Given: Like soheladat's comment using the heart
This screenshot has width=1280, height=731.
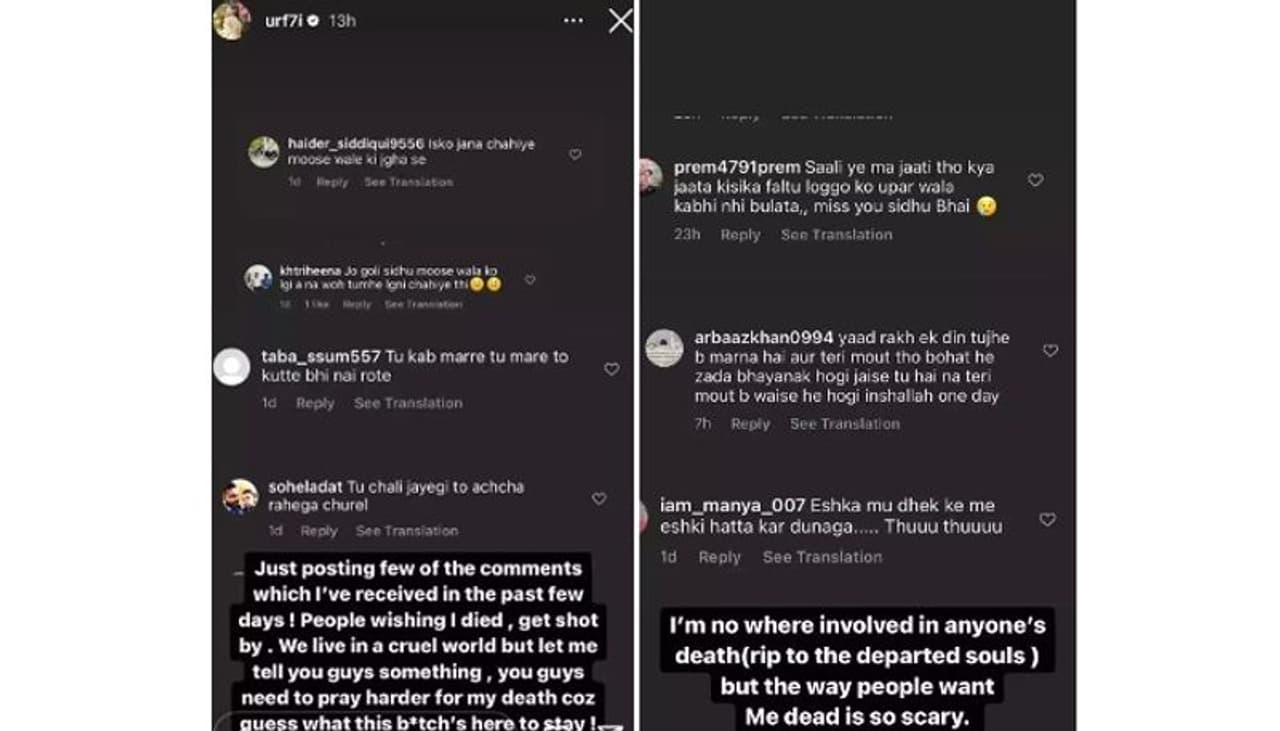Looking at the screenshot, I should [x=599, y=498].
